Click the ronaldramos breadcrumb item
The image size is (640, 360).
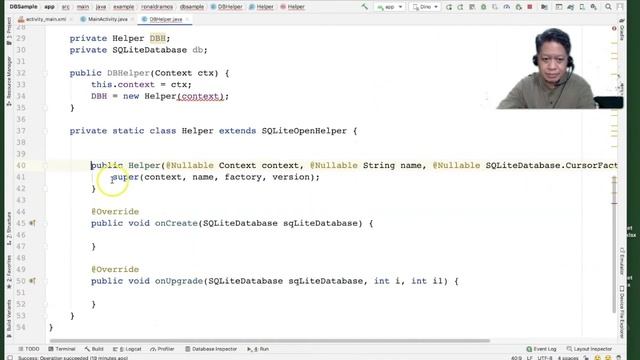point(157,7)
